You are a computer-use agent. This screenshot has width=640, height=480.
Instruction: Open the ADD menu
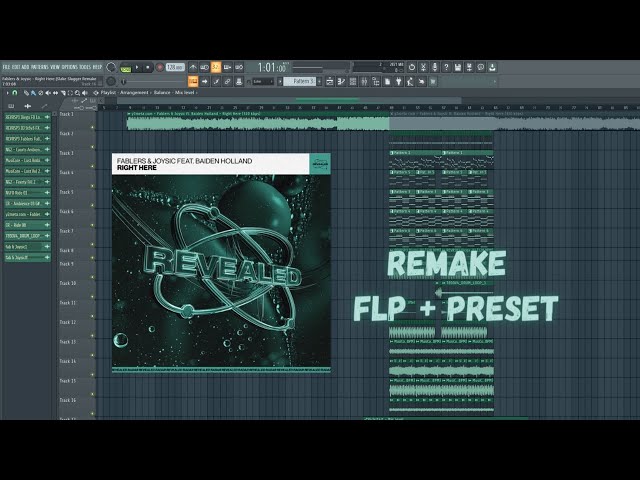[x=25, y=67]
